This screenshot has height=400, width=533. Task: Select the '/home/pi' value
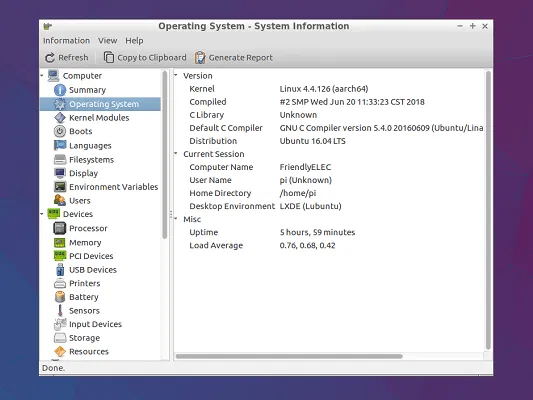pyautogui.click(x=298, y=193)
